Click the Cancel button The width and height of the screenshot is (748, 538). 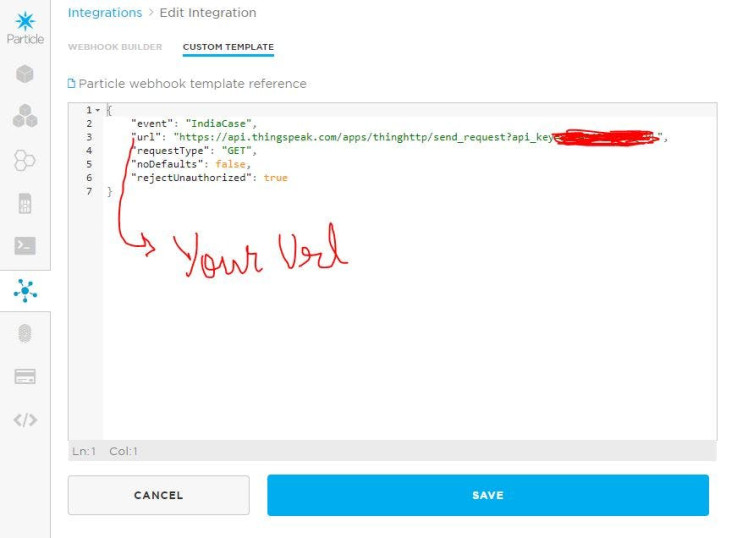point(158,495)
